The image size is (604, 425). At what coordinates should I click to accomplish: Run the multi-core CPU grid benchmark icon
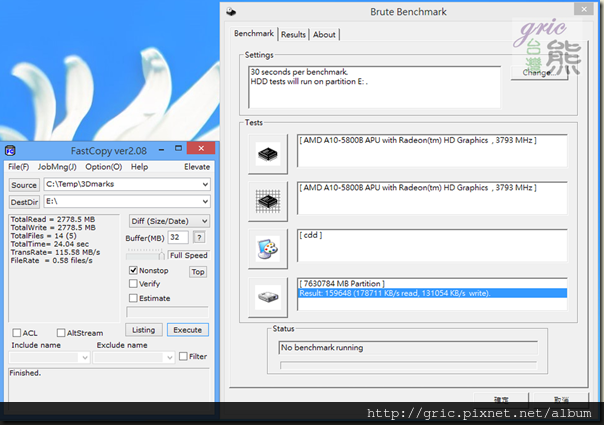click(x=268, y=202)
